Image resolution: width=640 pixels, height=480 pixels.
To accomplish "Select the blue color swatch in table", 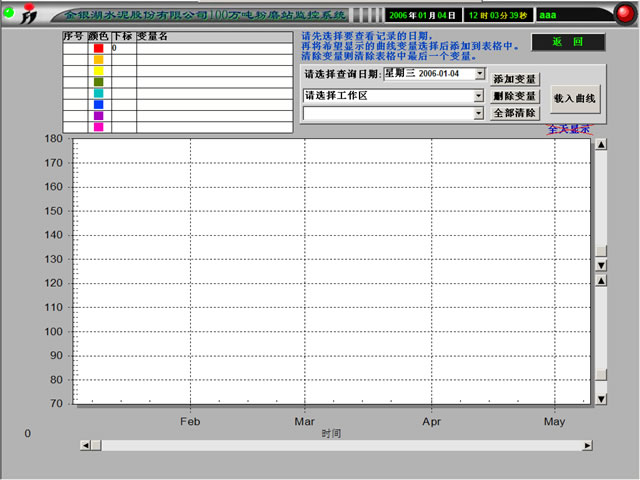I will click(x=98, y=104).
